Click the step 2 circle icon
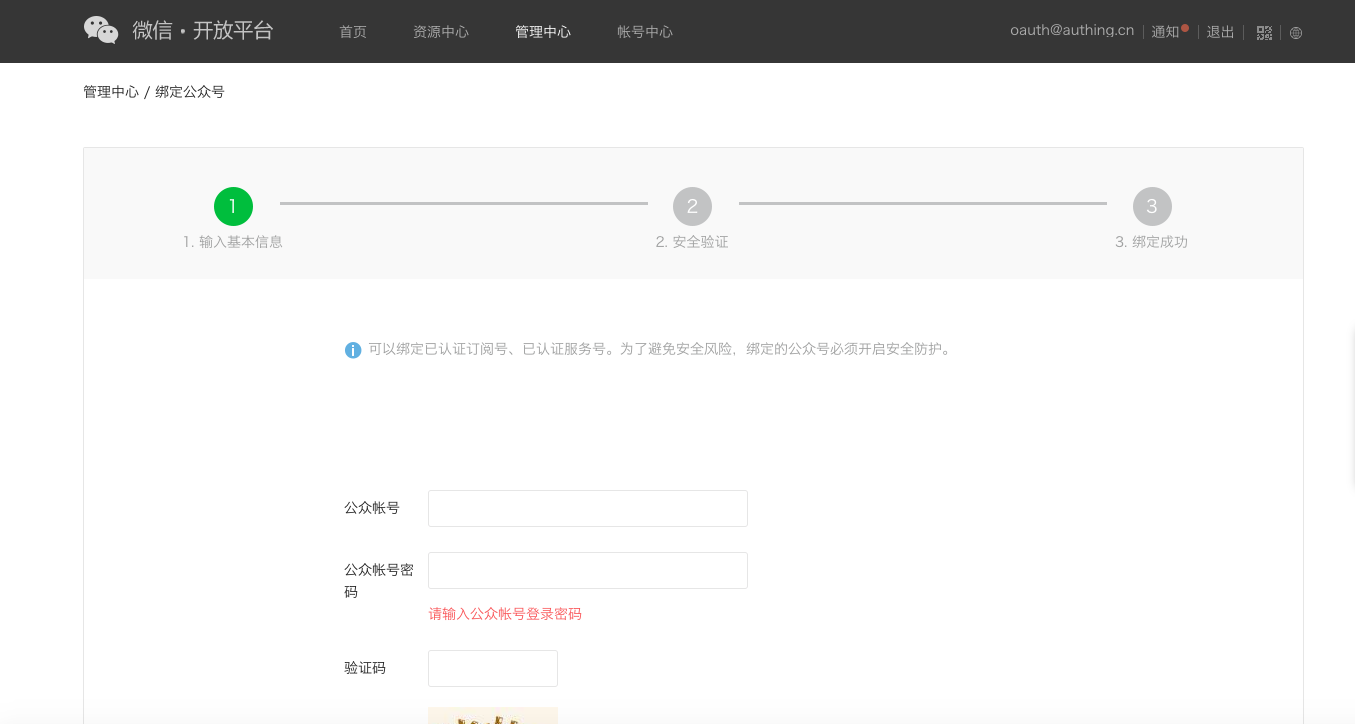 pos(692,206)
